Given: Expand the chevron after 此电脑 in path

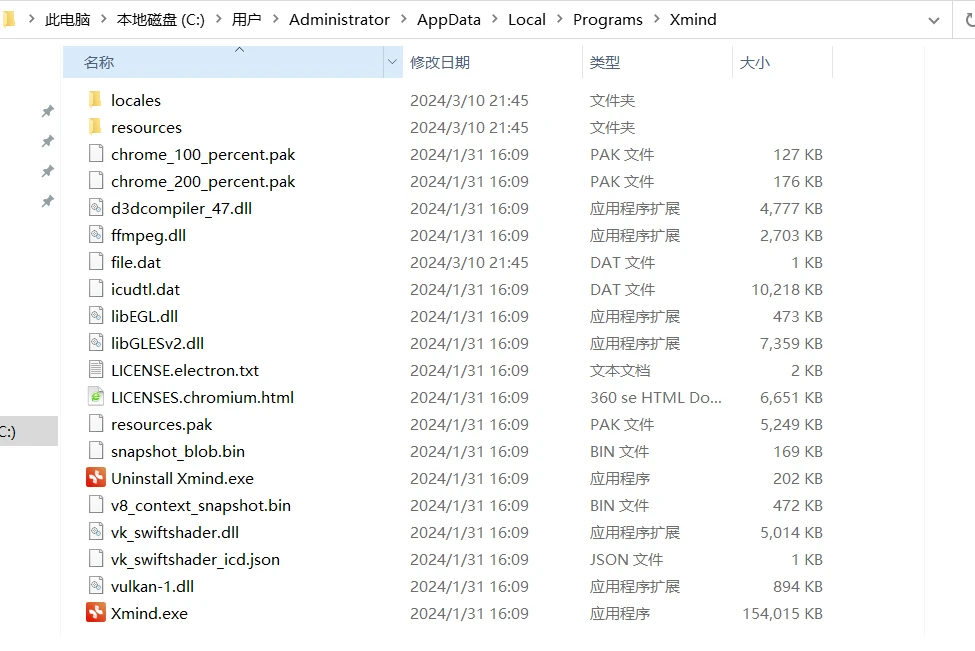Looking at the screenshot, I should 103,19.
